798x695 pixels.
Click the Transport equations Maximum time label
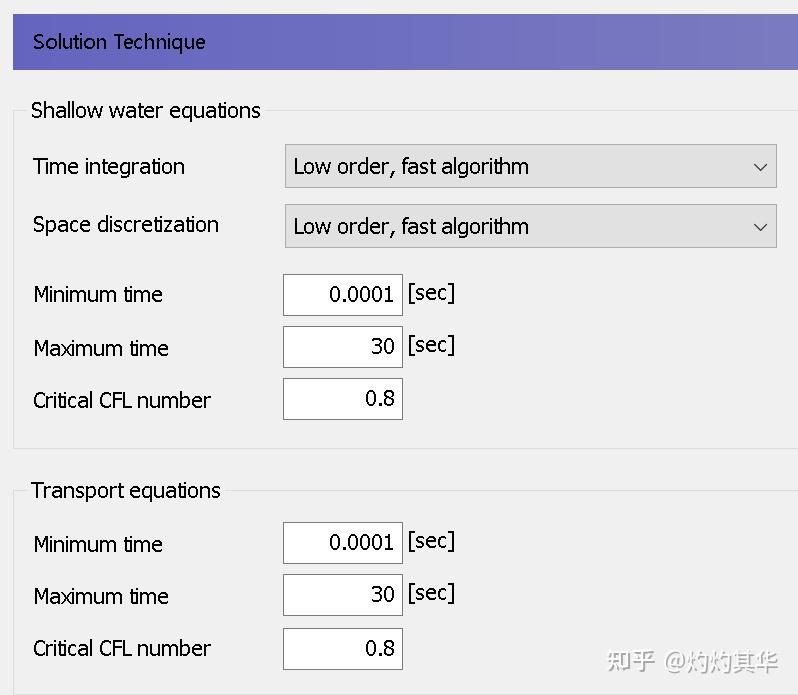(x=100, y=597)
